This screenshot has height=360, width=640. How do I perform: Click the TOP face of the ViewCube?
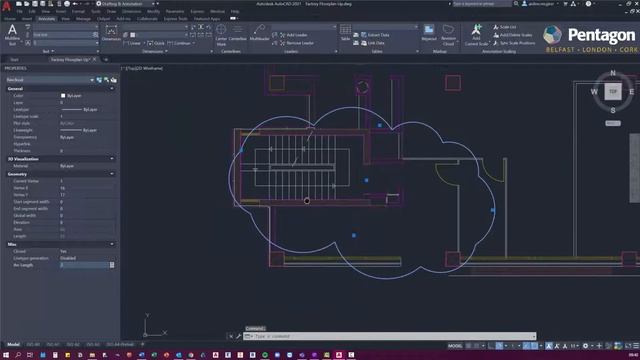[x=613, y=91]
